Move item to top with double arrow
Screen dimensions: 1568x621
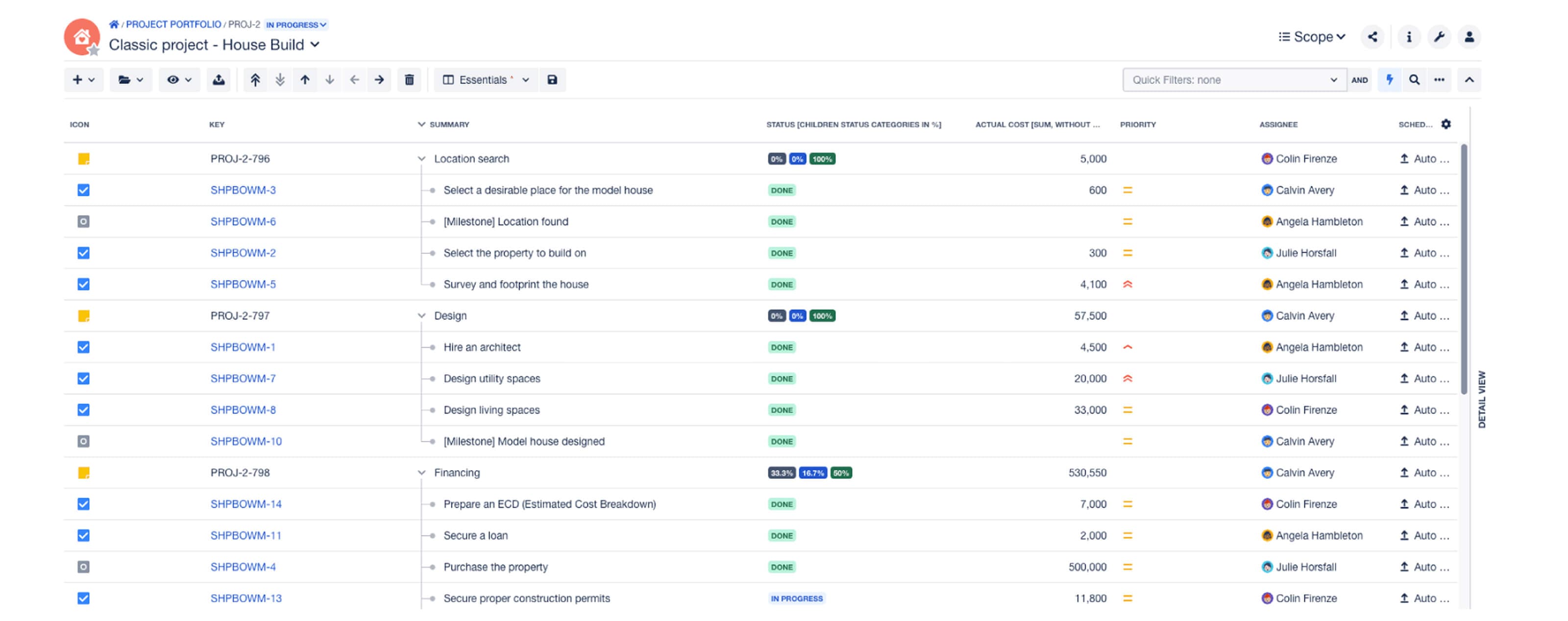pos(255,80)
